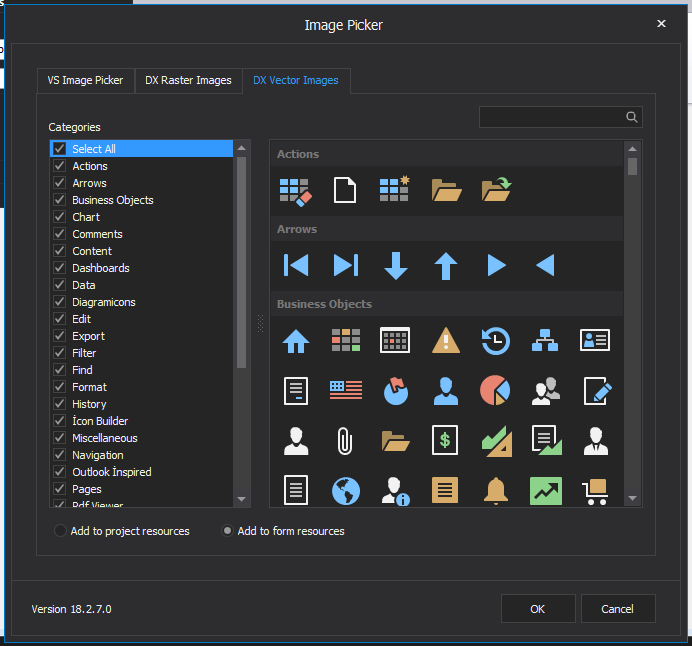Open the DX Raster Images tab
692x646 pixels.
point(188,80)
